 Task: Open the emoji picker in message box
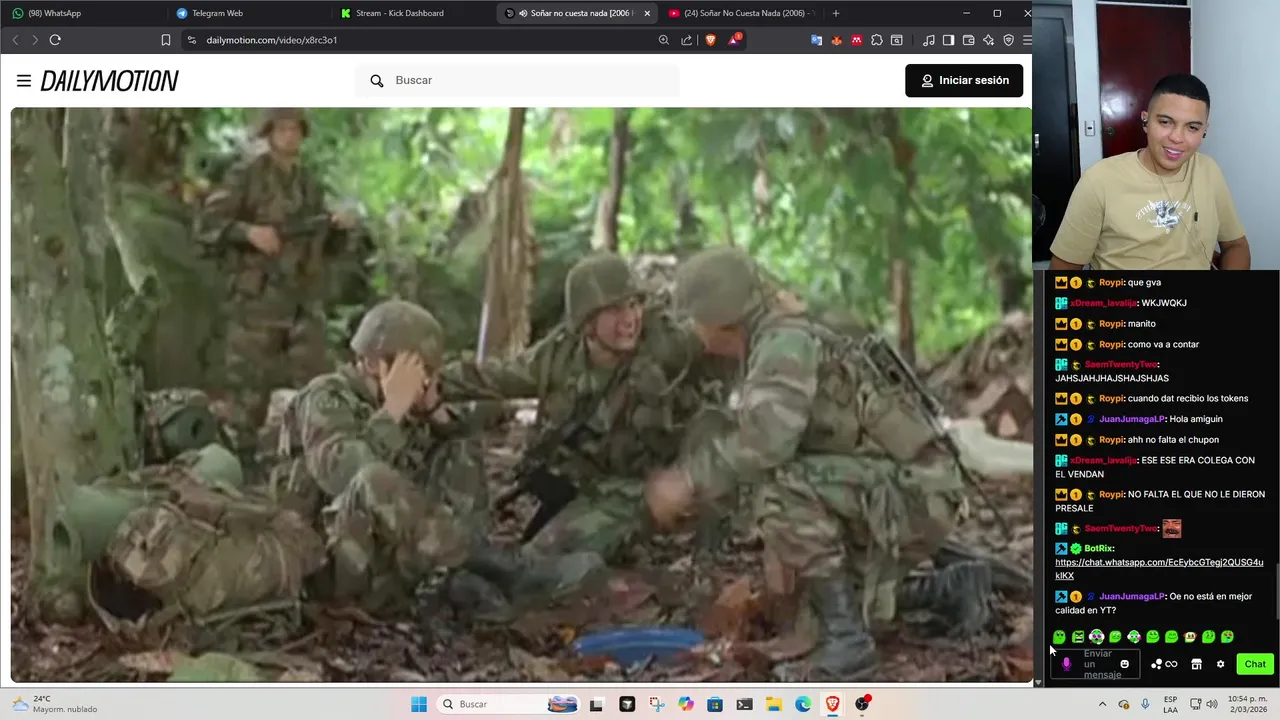point(1124,664)
